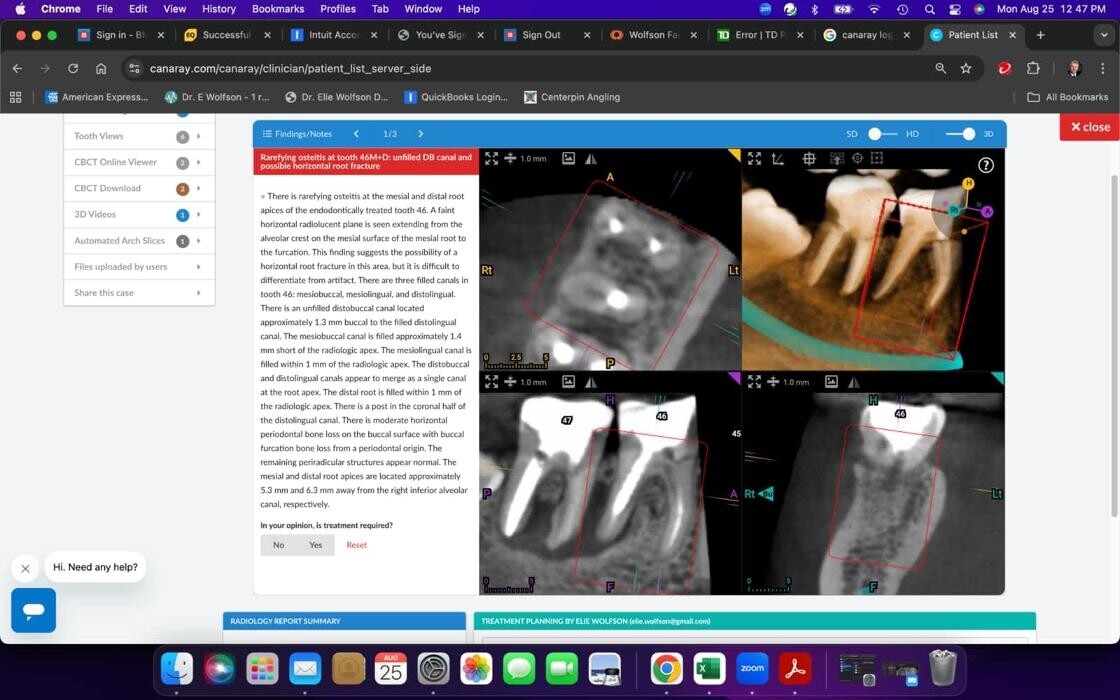Select the fullscreen expand icon on axial view

point(491,158)
